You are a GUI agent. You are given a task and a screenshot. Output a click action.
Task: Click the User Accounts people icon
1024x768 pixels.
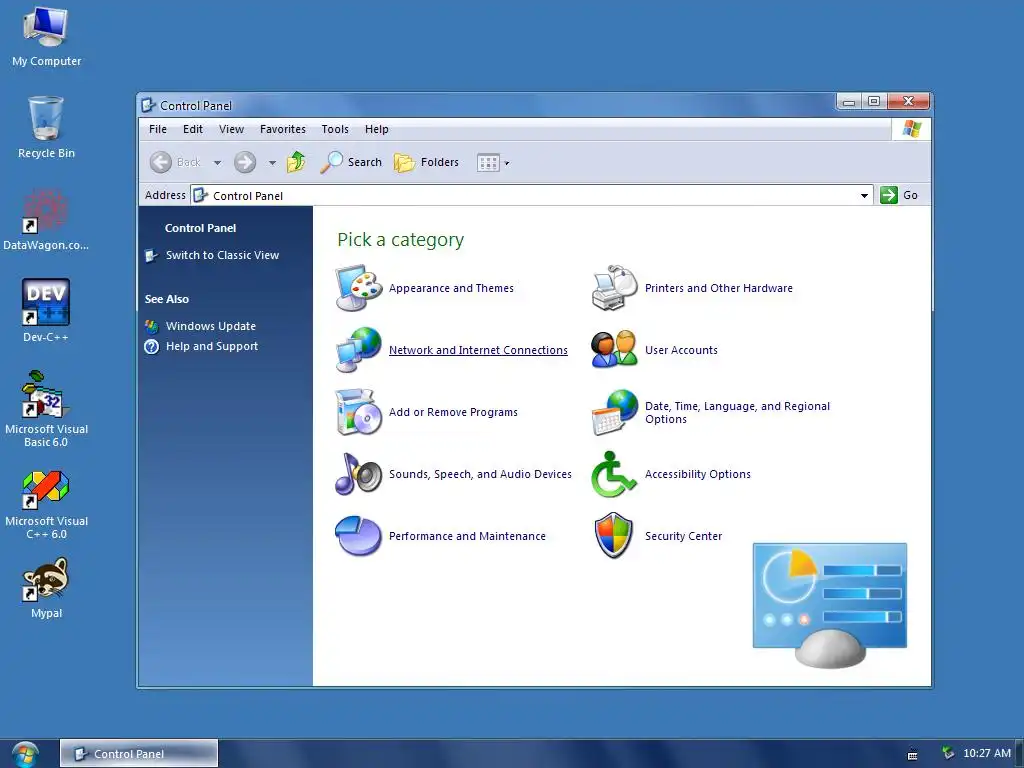[615, 350]
